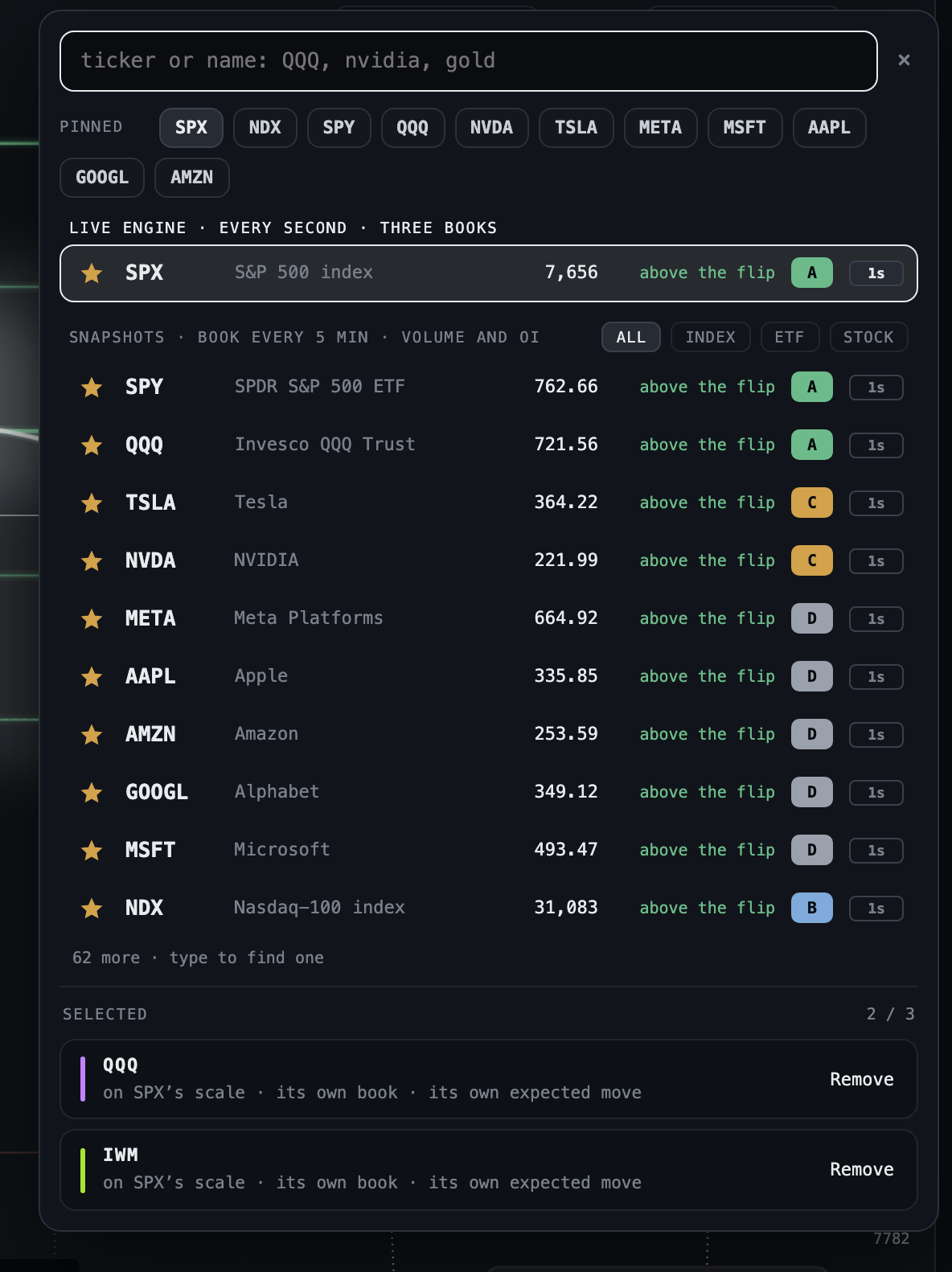Screen dimensions: 952x1272
Task: Toggle the star next to AMZN
Action: point(92,735)
